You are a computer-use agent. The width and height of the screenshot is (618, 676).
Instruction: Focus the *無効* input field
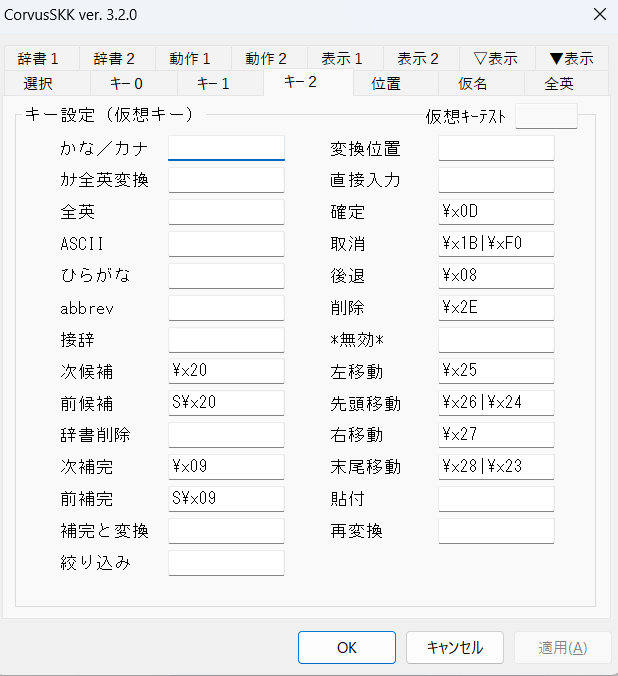[x=496, y=339]
